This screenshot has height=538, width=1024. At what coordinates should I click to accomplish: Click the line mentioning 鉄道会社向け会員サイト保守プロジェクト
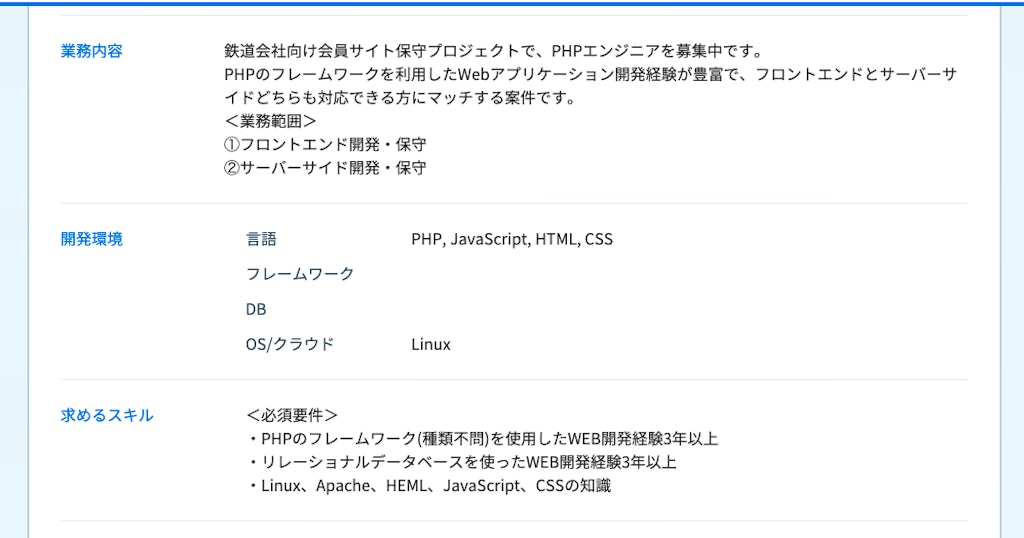click(494, 51)
